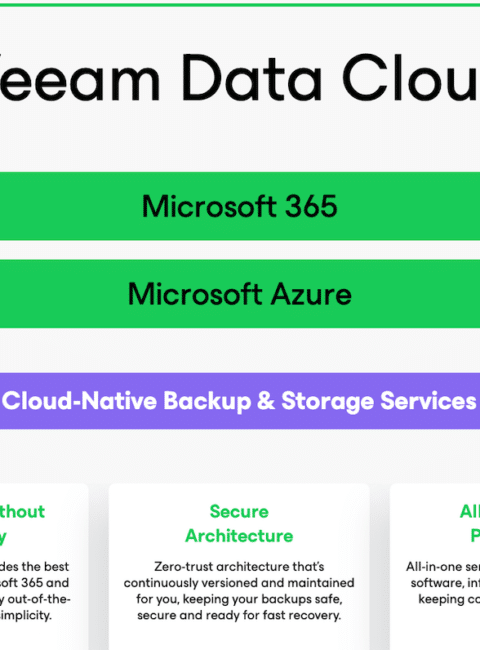The height and width of the screenshot is (650, 480).
Task: Click the "for you, keeping your backups safe," line
Action: (239, 599)
